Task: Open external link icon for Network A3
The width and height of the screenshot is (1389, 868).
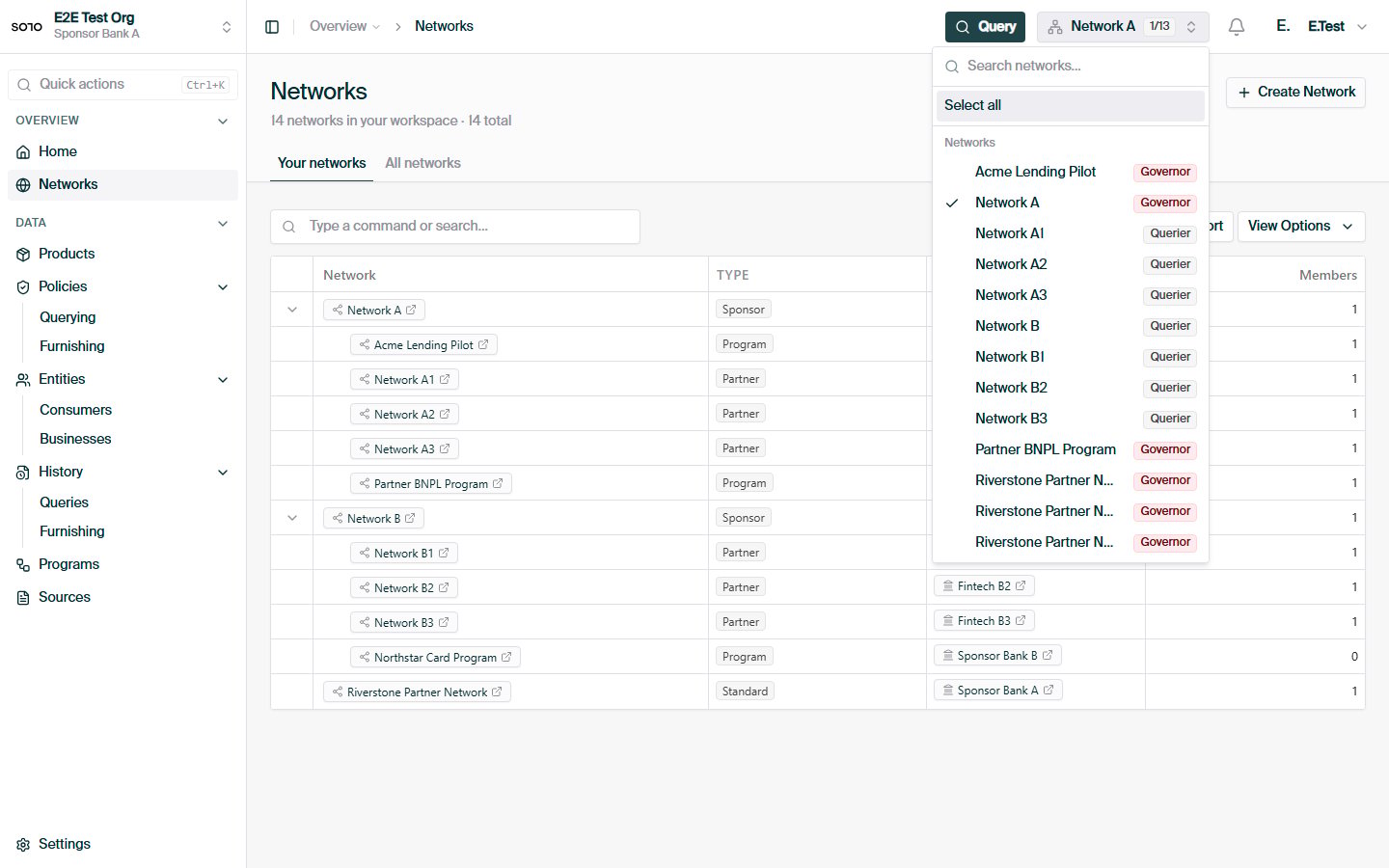Action: click(445, 449)
